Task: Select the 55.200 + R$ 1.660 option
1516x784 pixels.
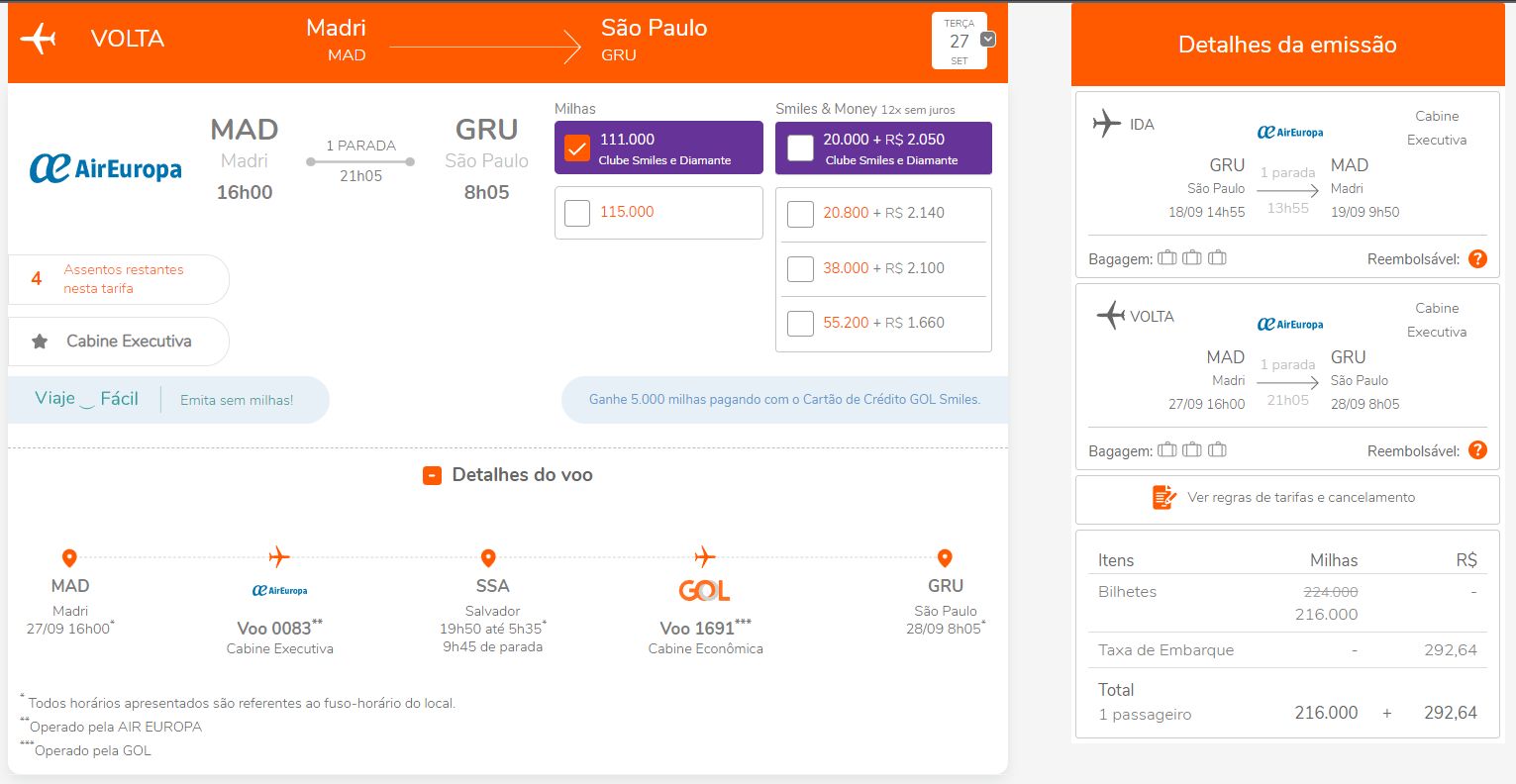Action: [800, 324]
